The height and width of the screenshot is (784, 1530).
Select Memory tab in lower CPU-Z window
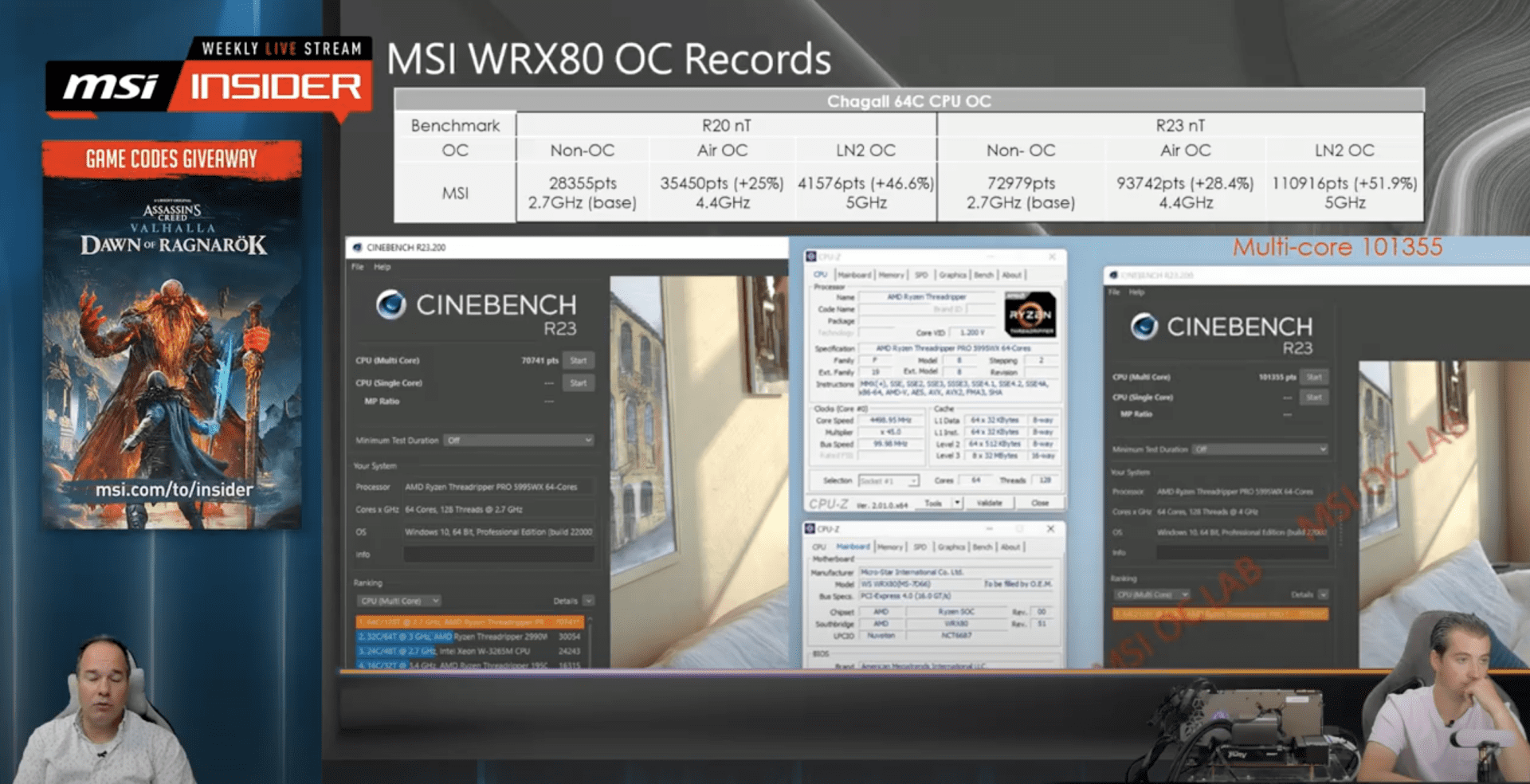coord(890,547)
